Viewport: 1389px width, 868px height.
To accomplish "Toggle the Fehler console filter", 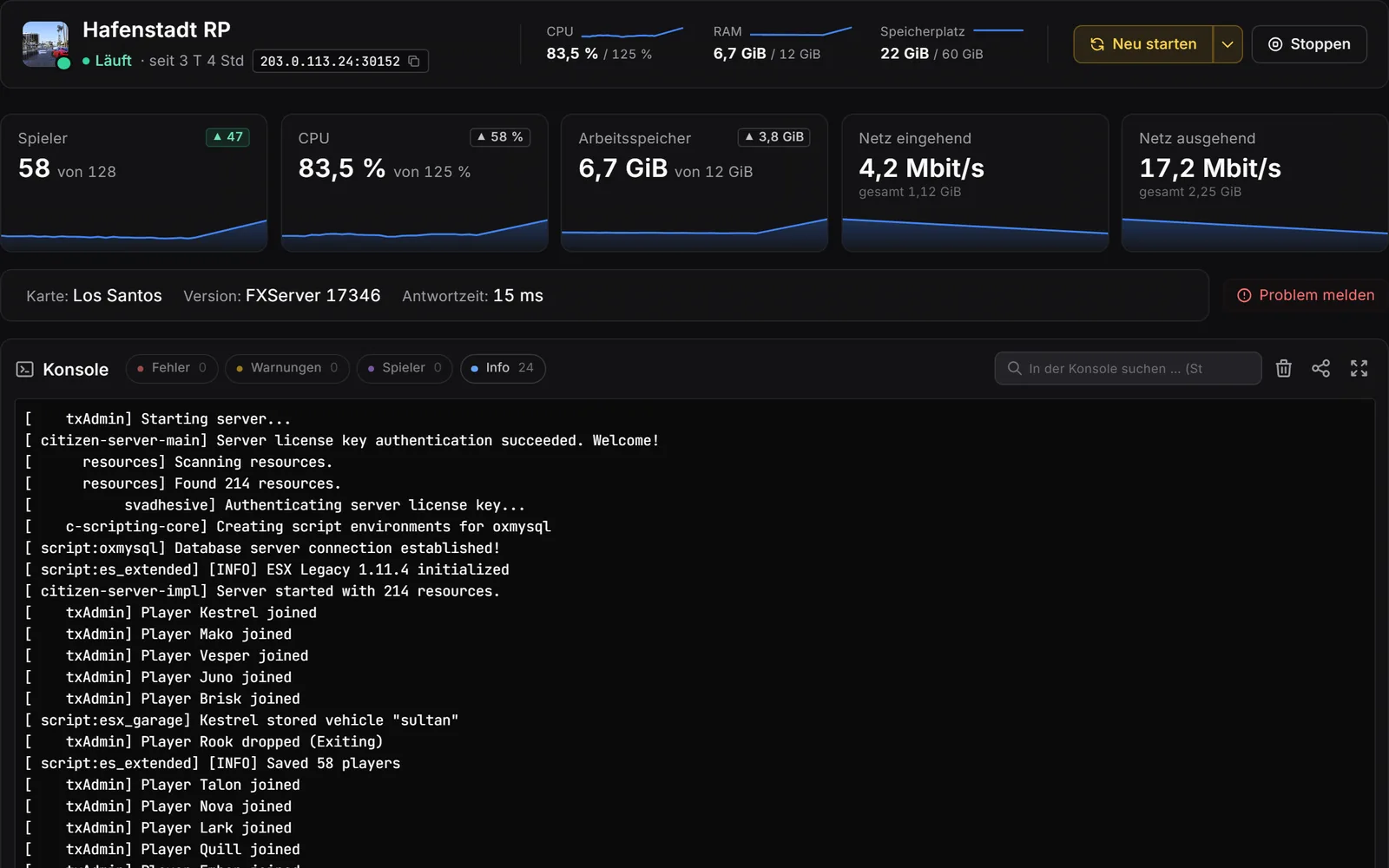I will [x=171, y=368].
